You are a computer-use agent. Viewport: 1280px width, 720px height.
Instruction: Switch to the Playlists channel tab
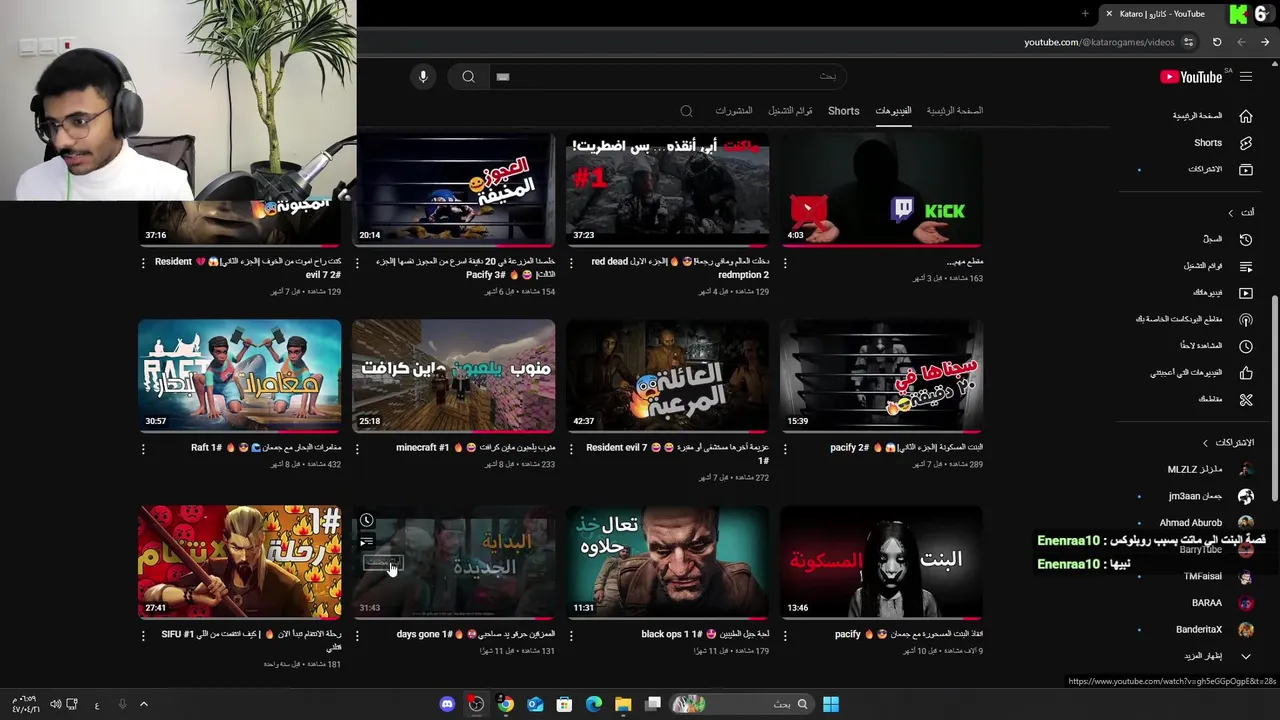790,111
